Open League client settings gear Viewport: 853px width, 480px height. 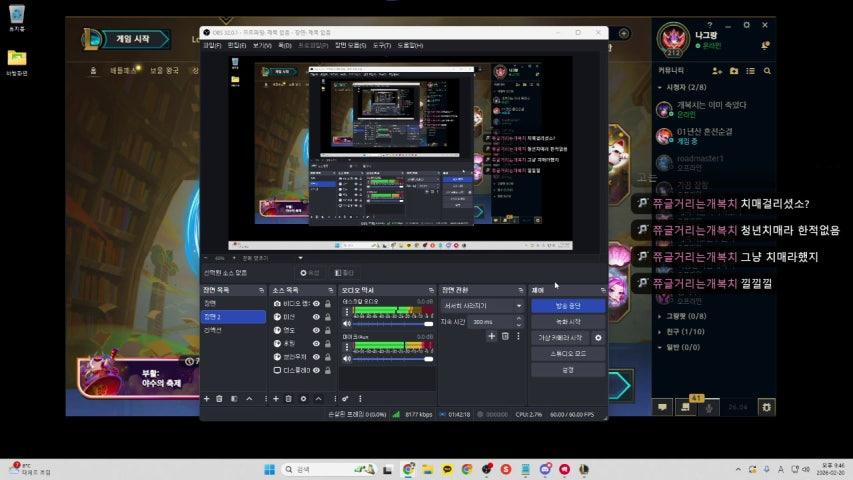tap(766, 406)
